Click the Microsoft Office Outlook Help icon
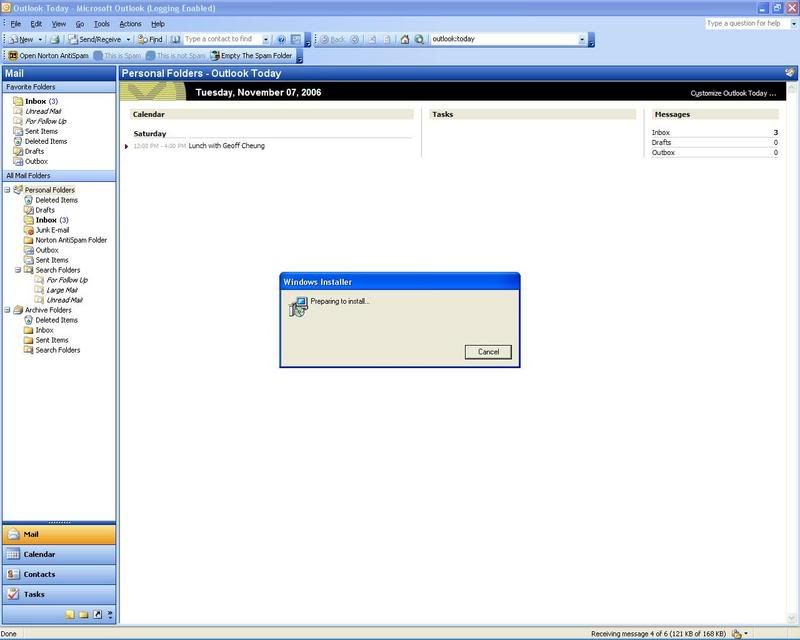The image size is (800, 640). pos(281,39)
